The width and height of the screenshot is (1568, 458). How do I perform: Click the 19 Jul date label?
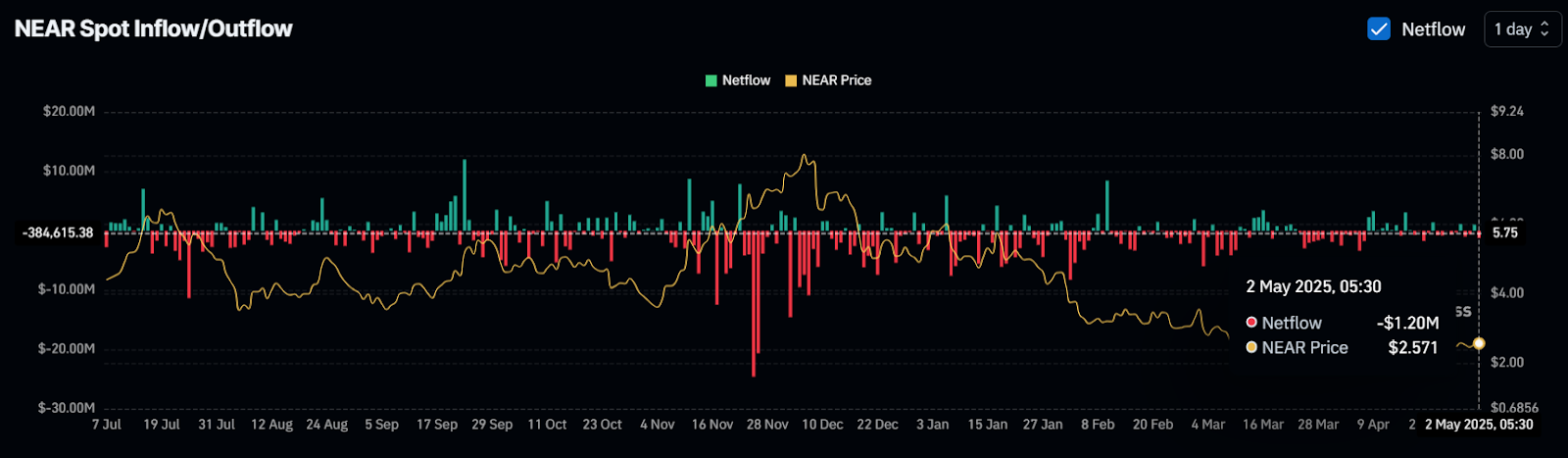(x=162, y=425)
